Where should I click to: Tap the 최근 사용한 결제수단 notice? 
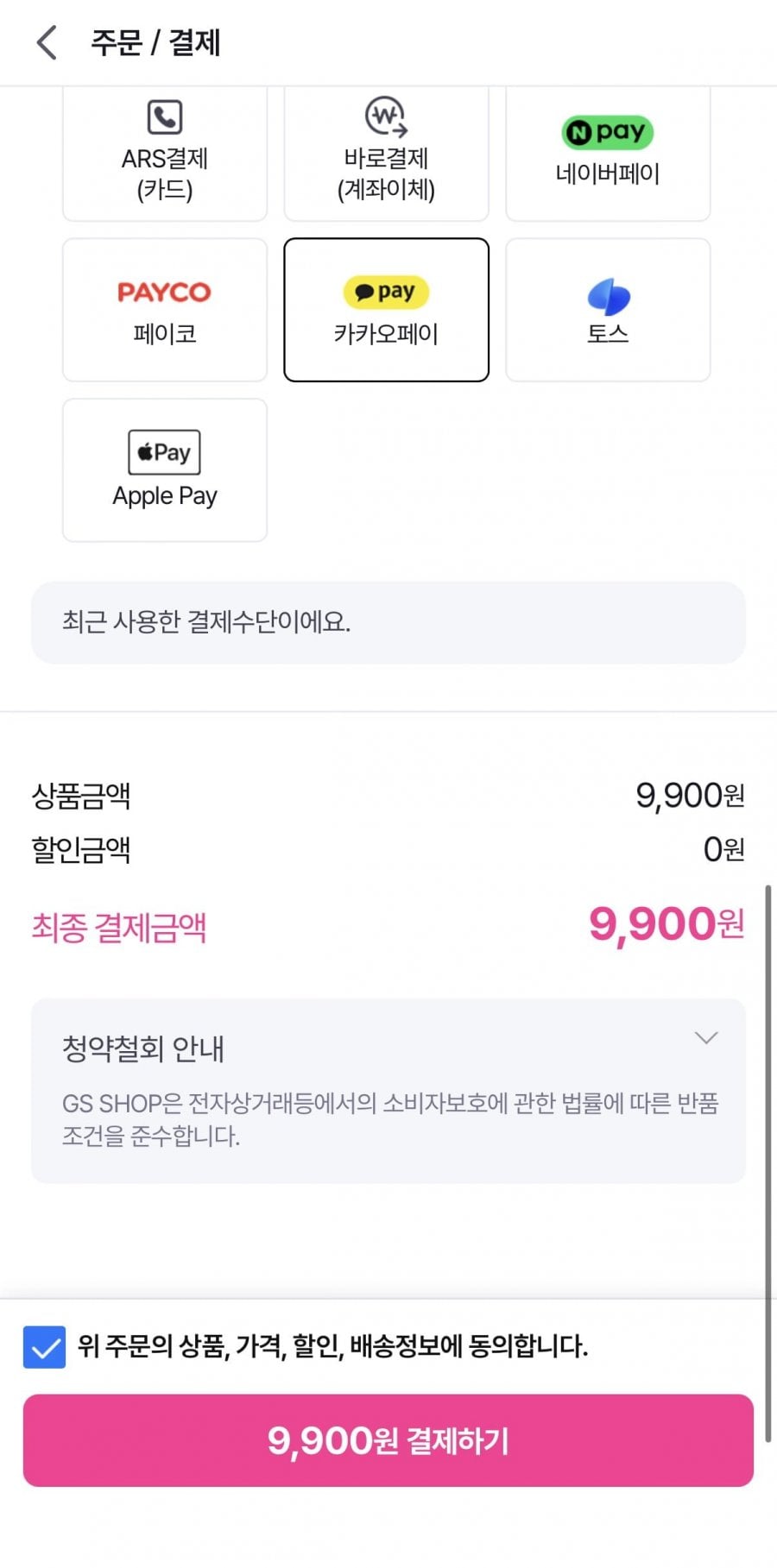pyautogui.click(x=388, y=622)
